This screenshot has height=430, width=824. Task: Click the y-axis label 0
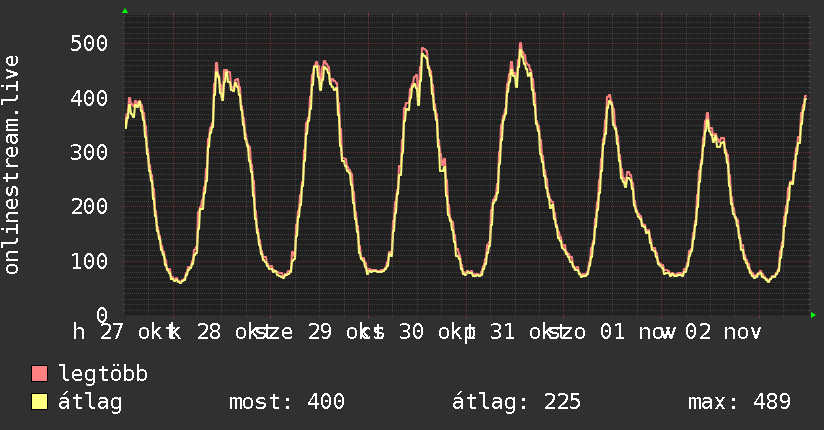coord(102,315)
